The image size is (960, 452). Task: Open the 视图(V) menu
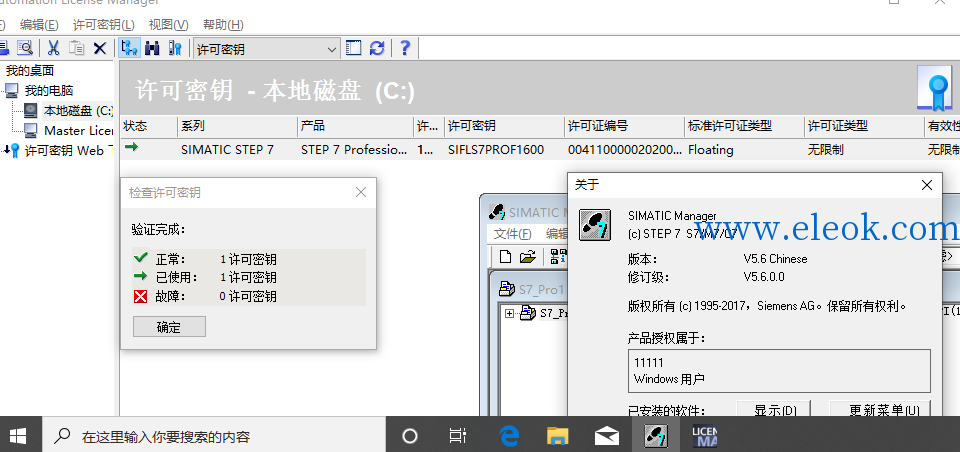tap(168, 25)
